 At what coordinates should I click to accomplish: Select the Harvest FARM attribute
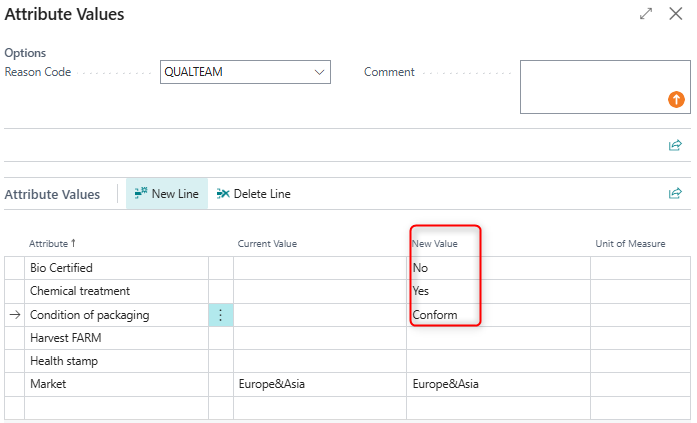point(64,338)
